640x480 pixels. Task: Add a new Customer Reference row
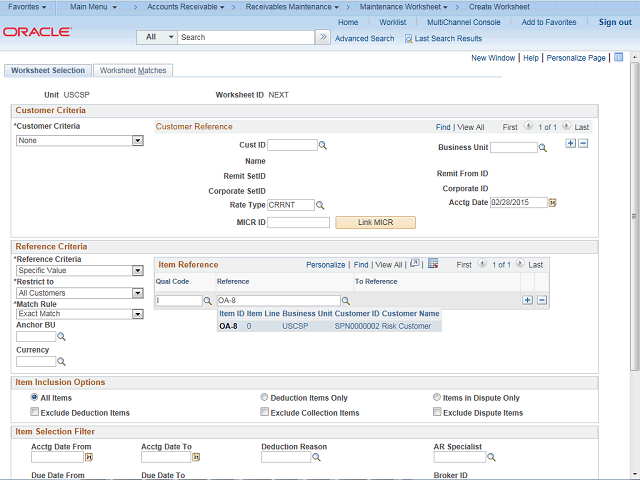pos(570,144)
